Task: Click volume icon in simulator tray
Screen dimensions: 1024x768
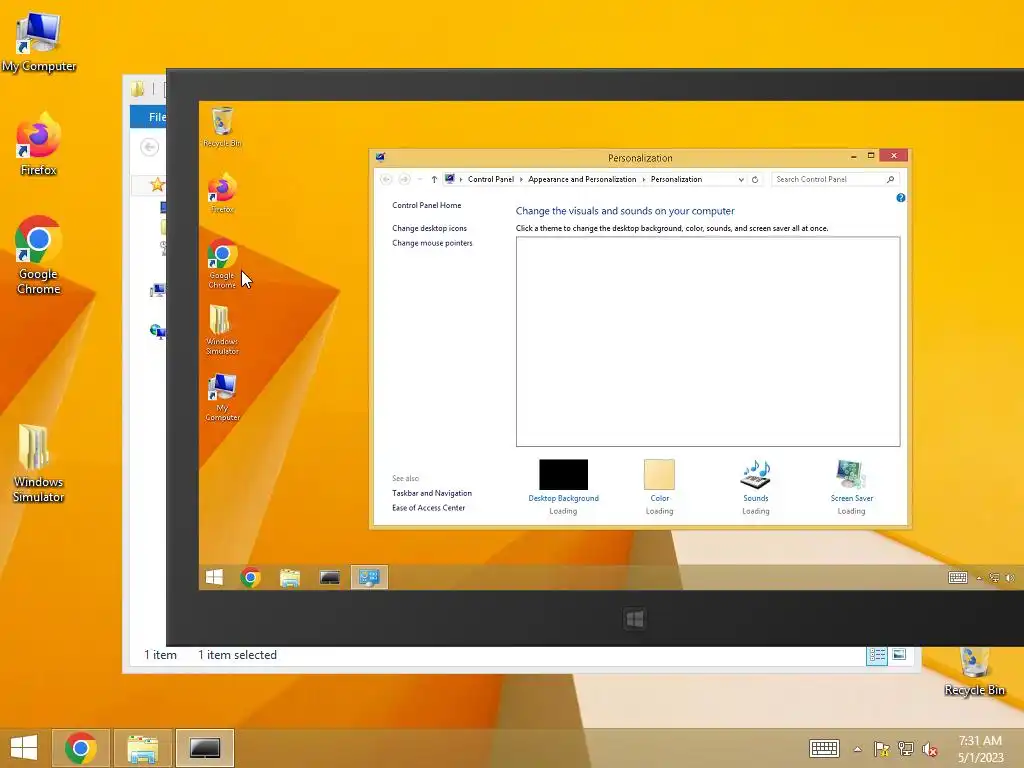Action: click(1010, 577)
